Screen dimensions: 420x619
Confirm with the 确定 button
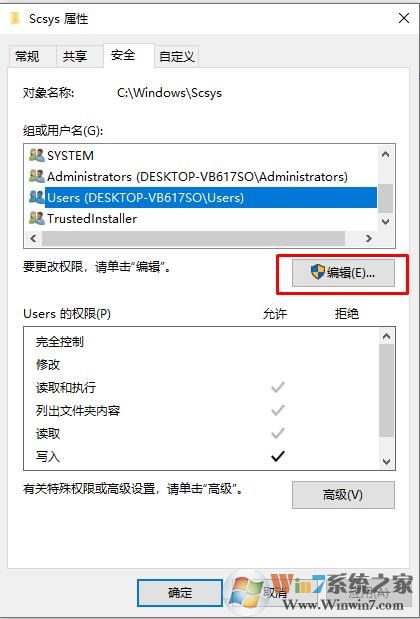coord(180,593)
